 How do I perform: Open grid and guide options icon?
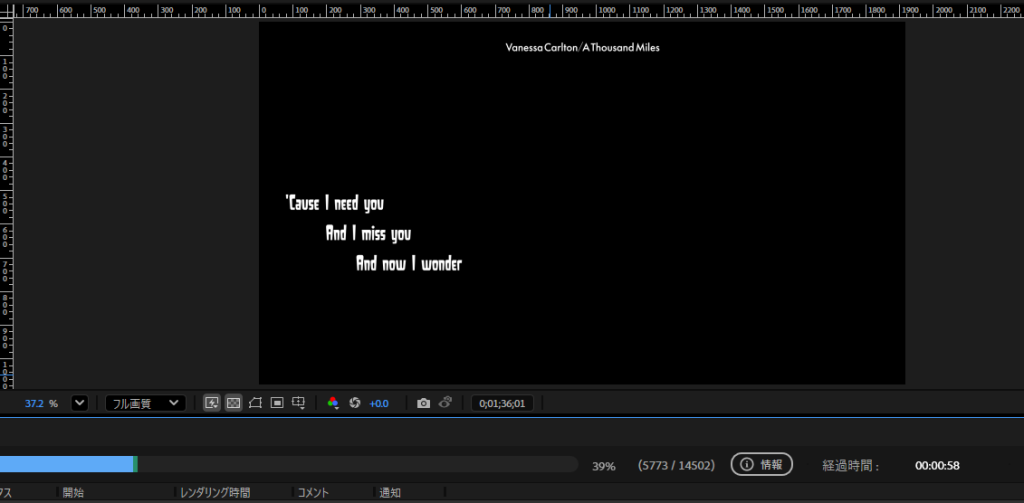[298, 403]
